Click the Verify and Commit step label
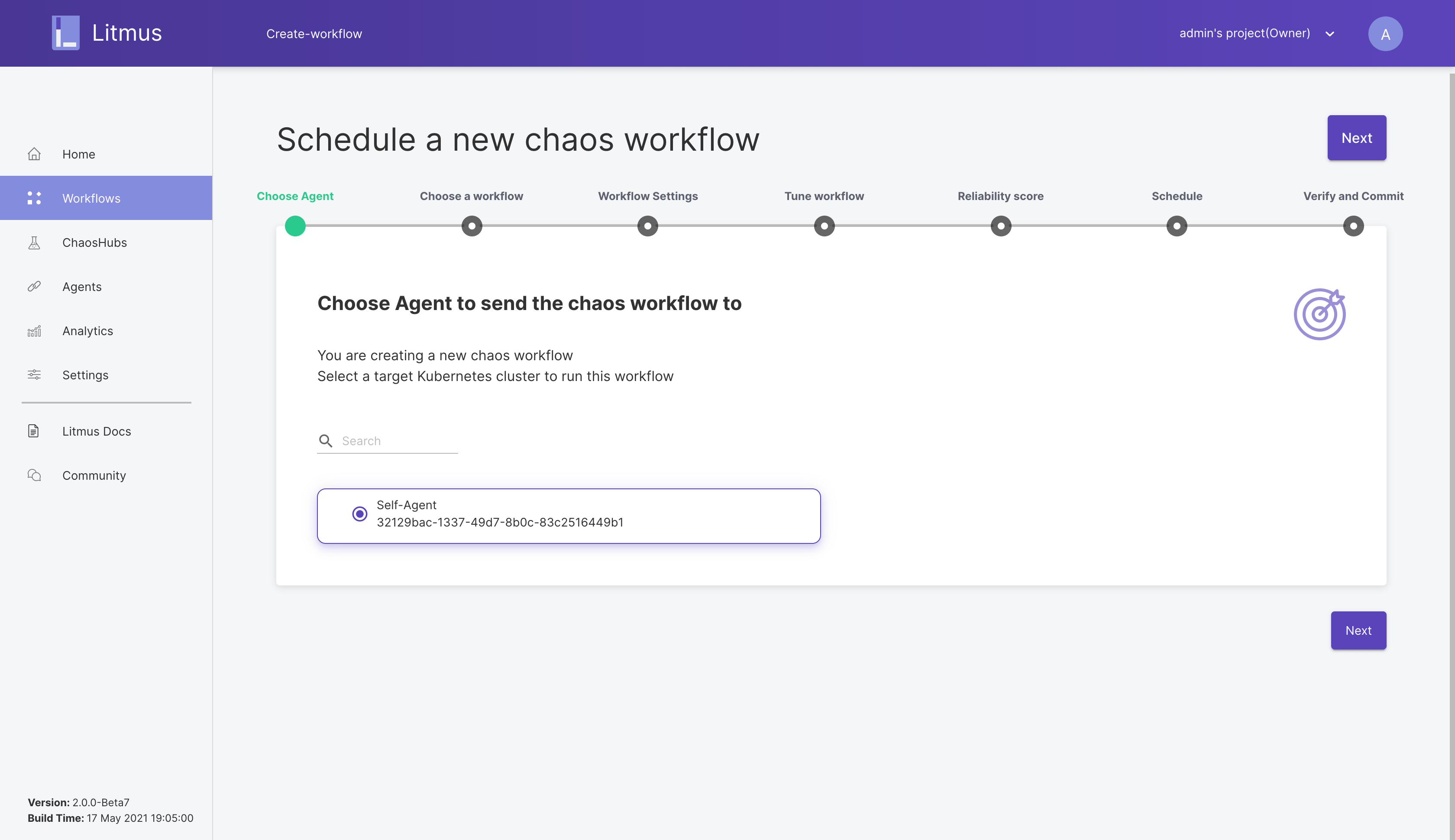Image resolution: width=1455 pixels, height=840 pixels. pos(1353,196)
